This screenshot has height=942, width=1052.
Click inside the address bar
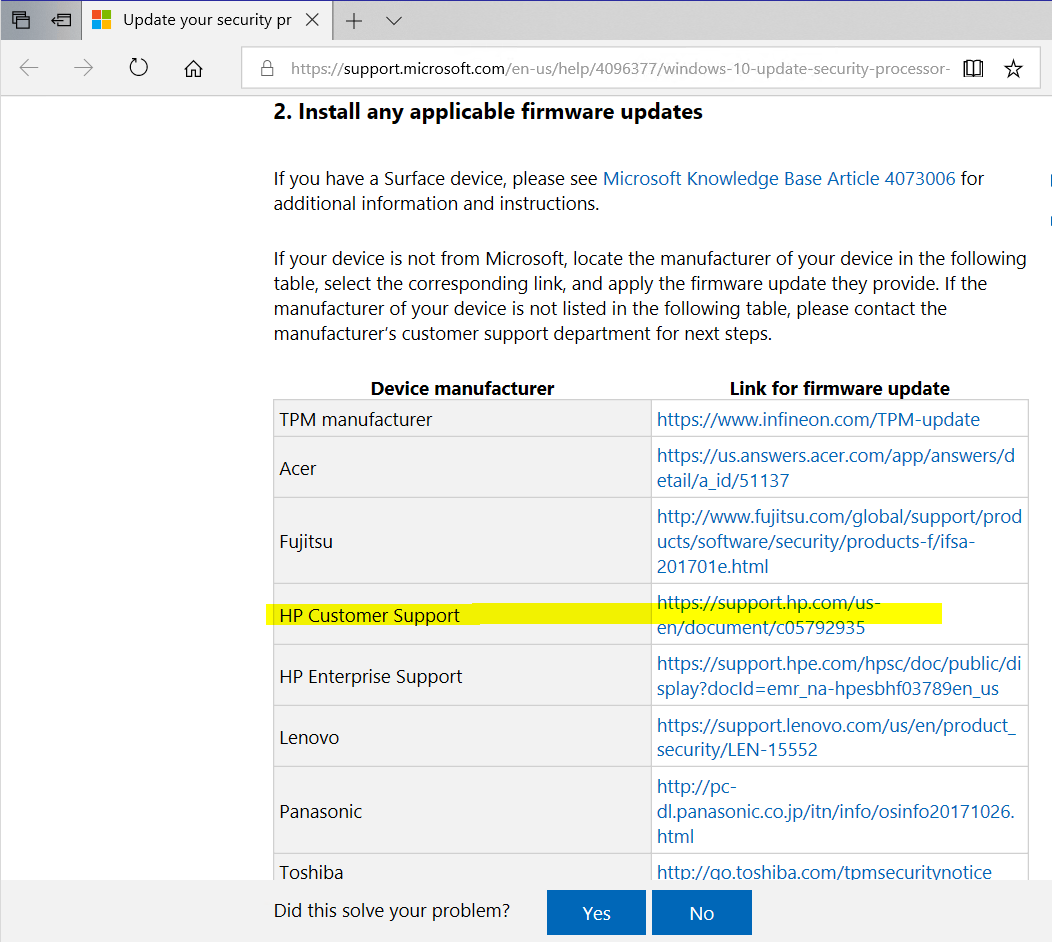coord(600,68)
